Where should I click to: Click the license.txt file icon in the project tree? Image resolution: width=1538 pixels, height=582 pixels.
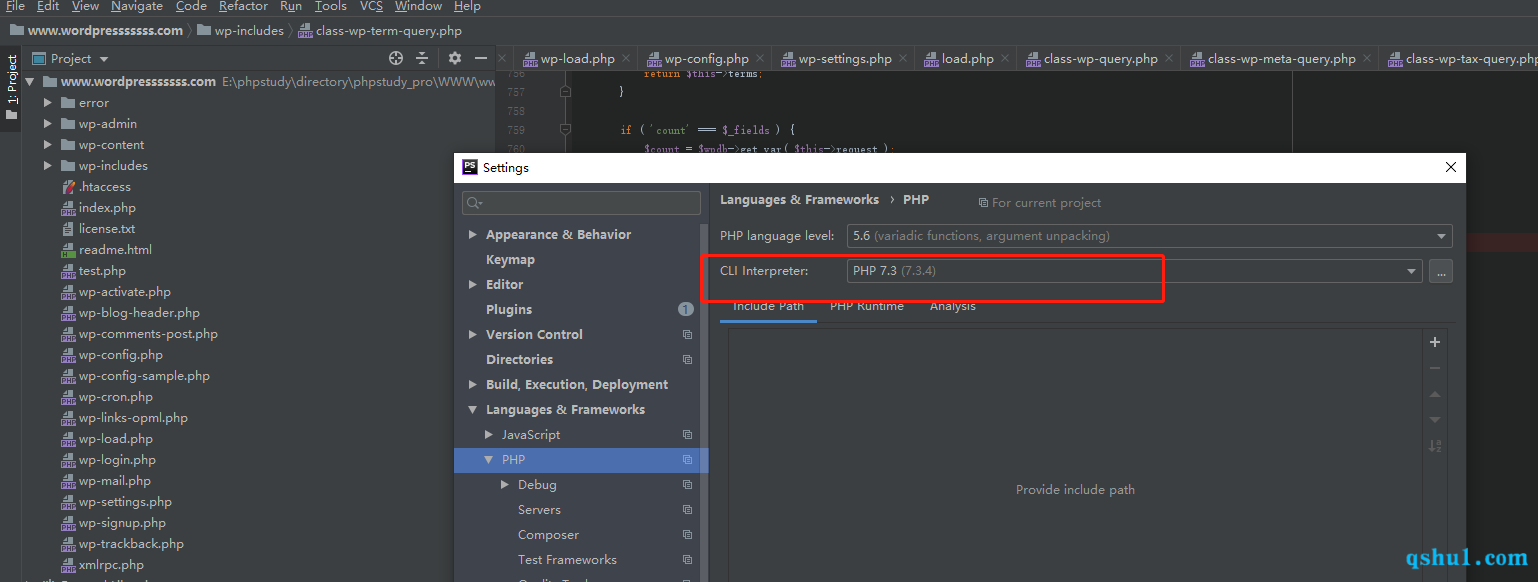click(x=68, y=229)
